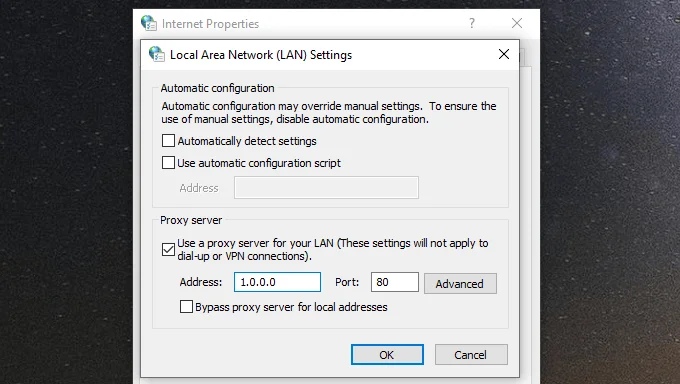680x384 pixels.
Task: Uncheck Use a proxy server for your LAN
Action: coord(168,249)
